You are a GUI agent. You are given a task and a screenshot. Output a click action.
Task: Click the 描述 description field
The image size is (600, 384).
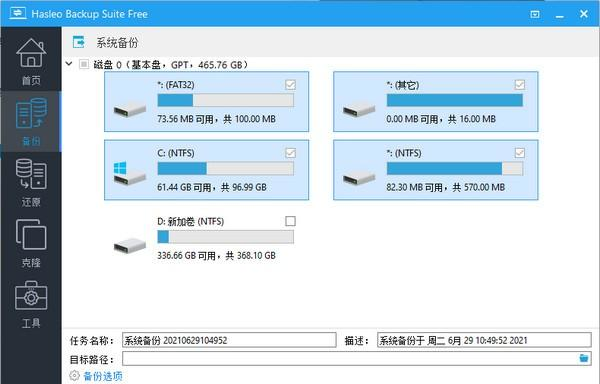[x=484, y=340]
